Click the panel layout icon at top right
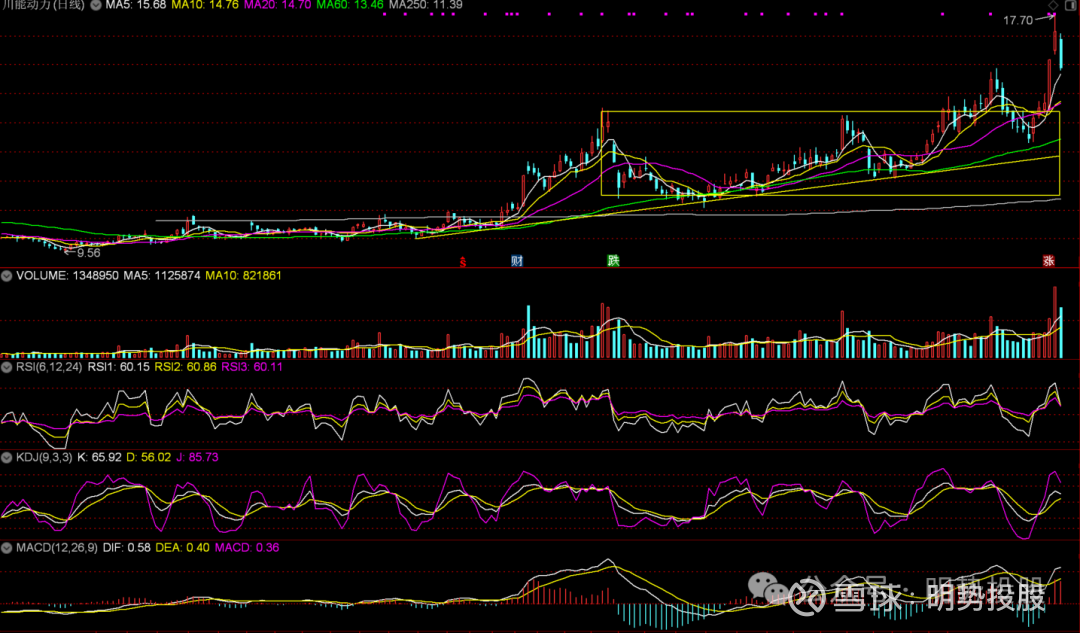 pos(1071,5)
